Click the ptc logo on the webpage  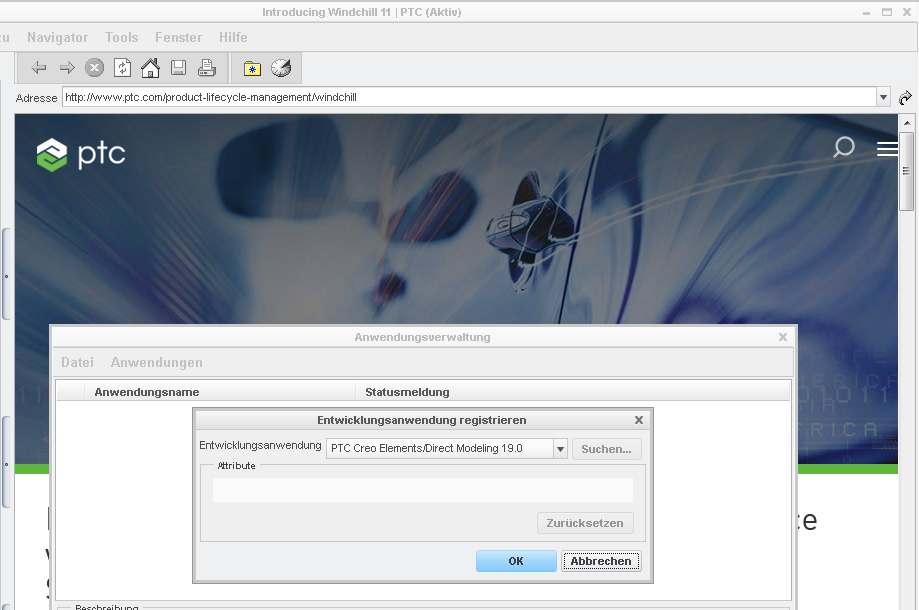pos(81,155)
